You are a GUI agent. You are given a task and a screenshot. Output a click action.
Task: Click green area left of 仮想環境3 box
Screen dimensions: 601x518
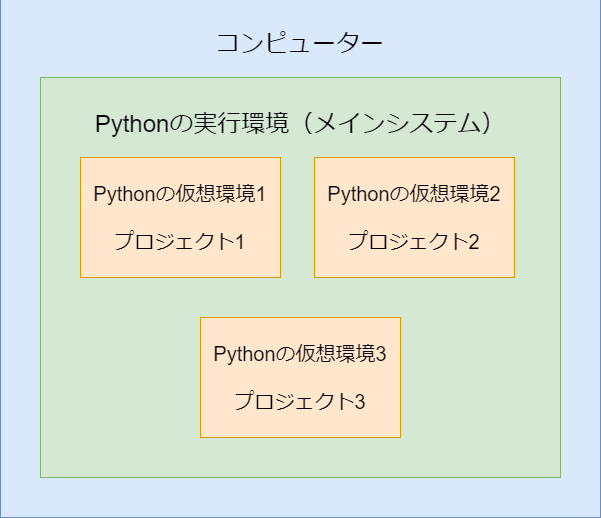point(120,377)
